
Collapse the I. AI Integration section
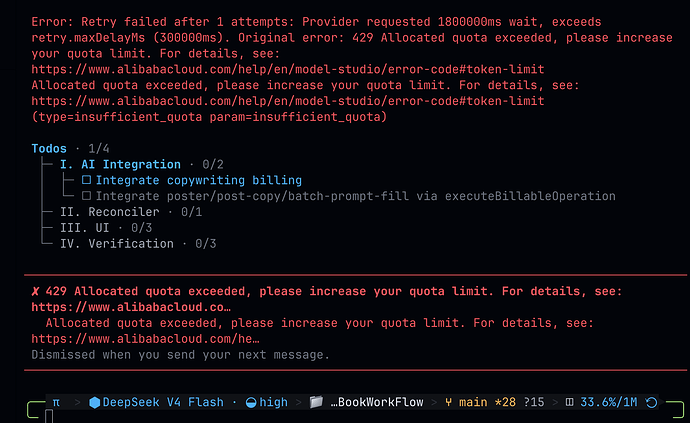click(x=120, y=165)
